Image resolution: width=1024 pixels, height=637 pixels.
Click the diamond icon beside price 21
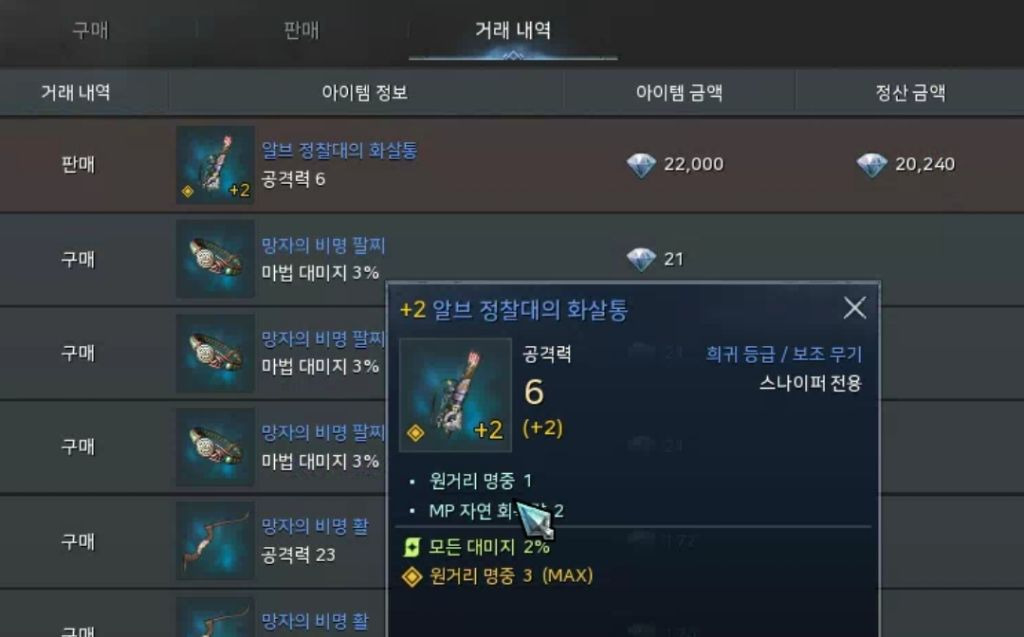[x=641, y=259]
